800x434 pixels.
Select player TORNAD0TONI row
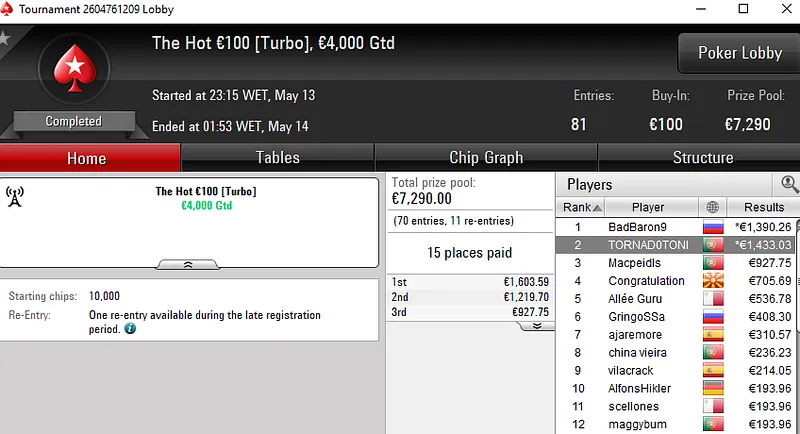(x=648, y=245)
